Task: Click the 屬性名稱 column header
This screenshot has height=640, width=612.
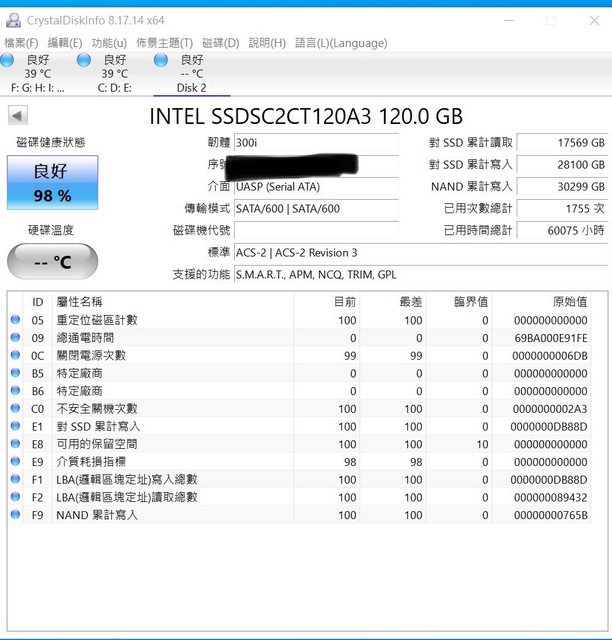Action: [x=80, y=301]
